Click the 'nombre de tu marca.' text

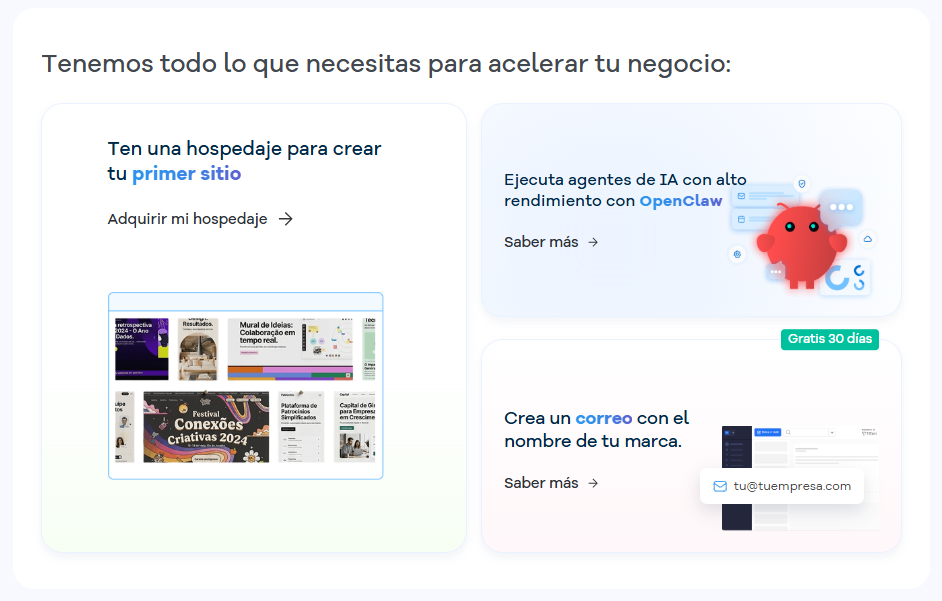pos(593,441)
